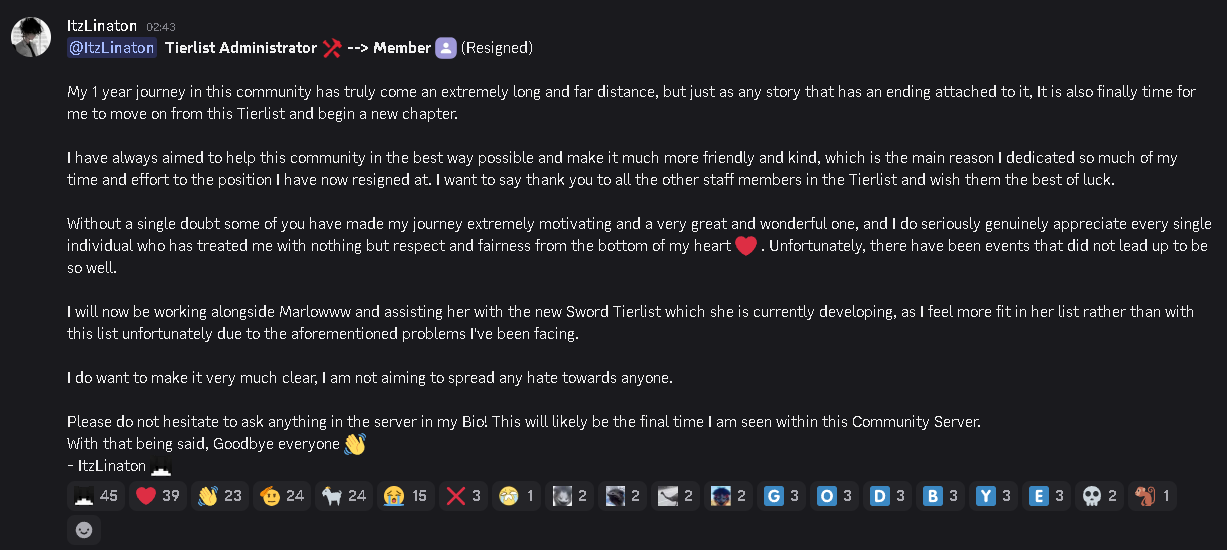Click the letter D reaction
The width and height of the screenshot is (1227, 550).
(x=887, y=496)
